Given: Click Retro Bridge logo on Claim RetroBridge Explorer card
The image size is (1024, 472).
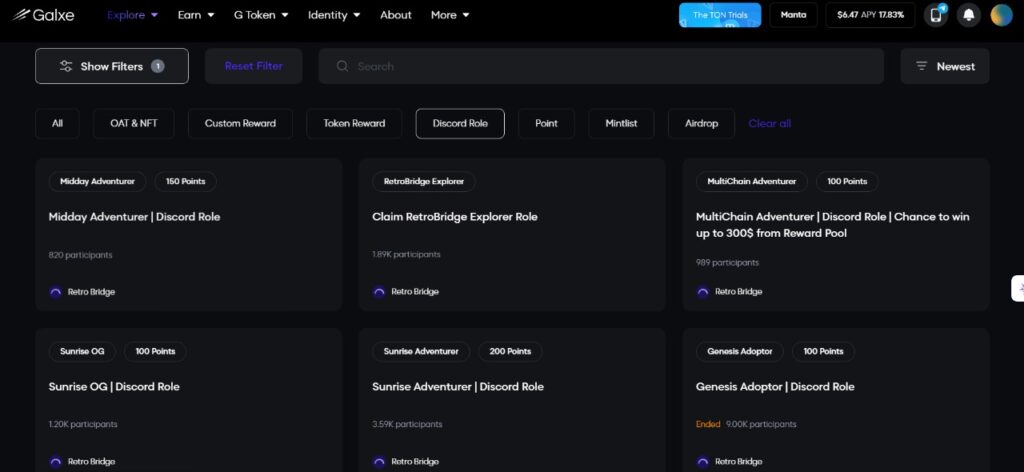Looking at the screenshot, I should click(379, 292).
